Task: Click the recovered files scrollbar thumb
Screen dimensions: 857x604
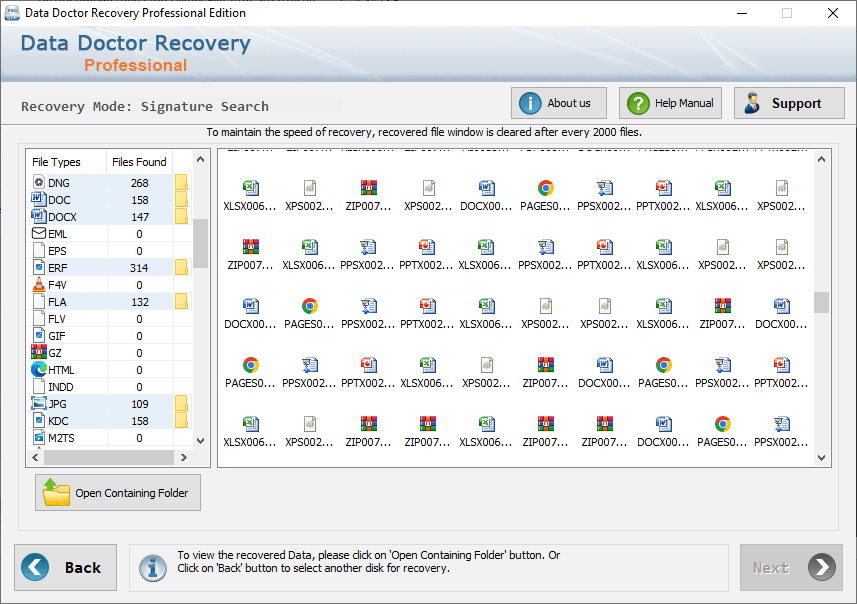Action: tap(821, 302)
